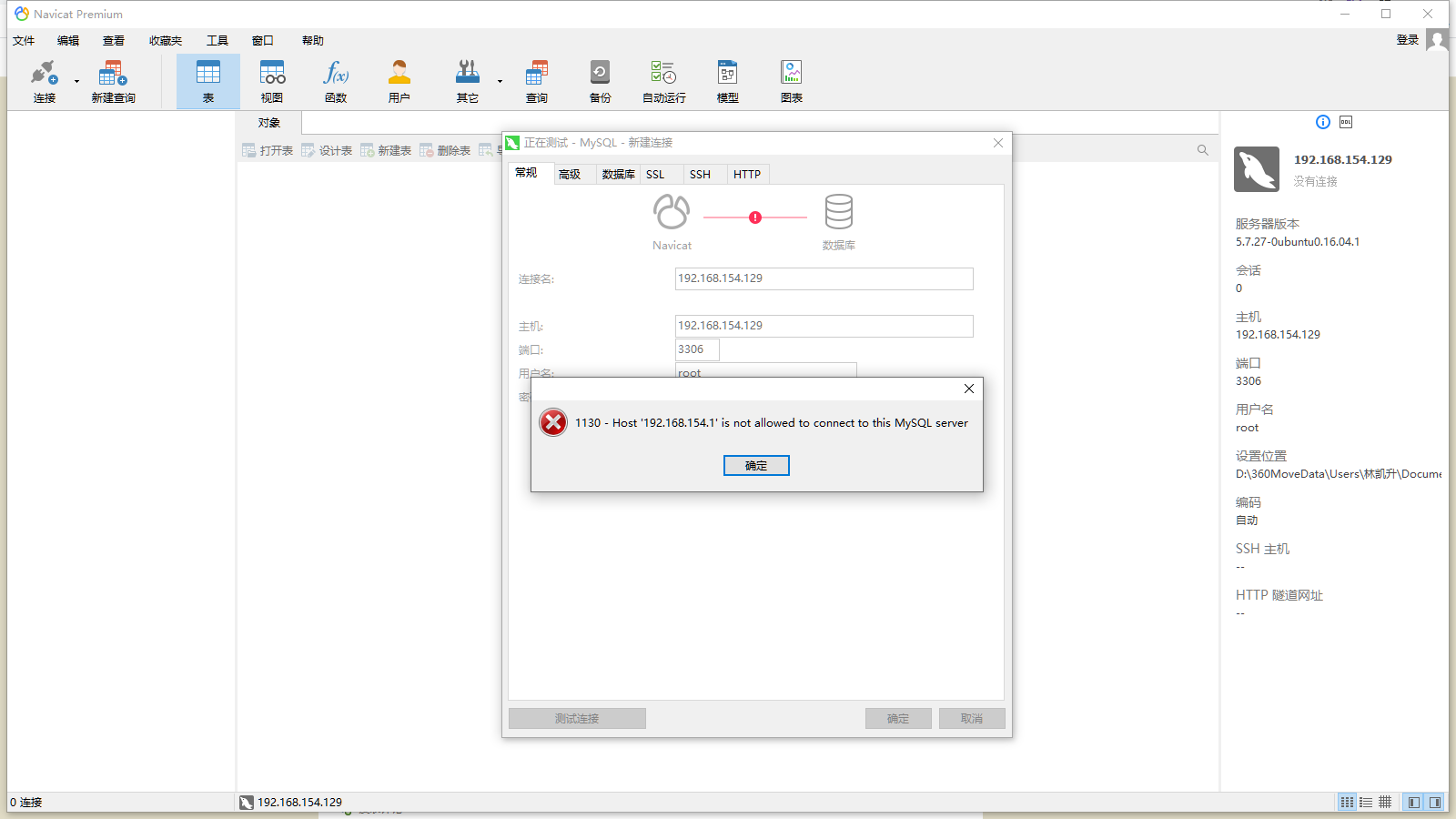
Task: Open the 帮助 help menu
Action: [x=313, y=41]
